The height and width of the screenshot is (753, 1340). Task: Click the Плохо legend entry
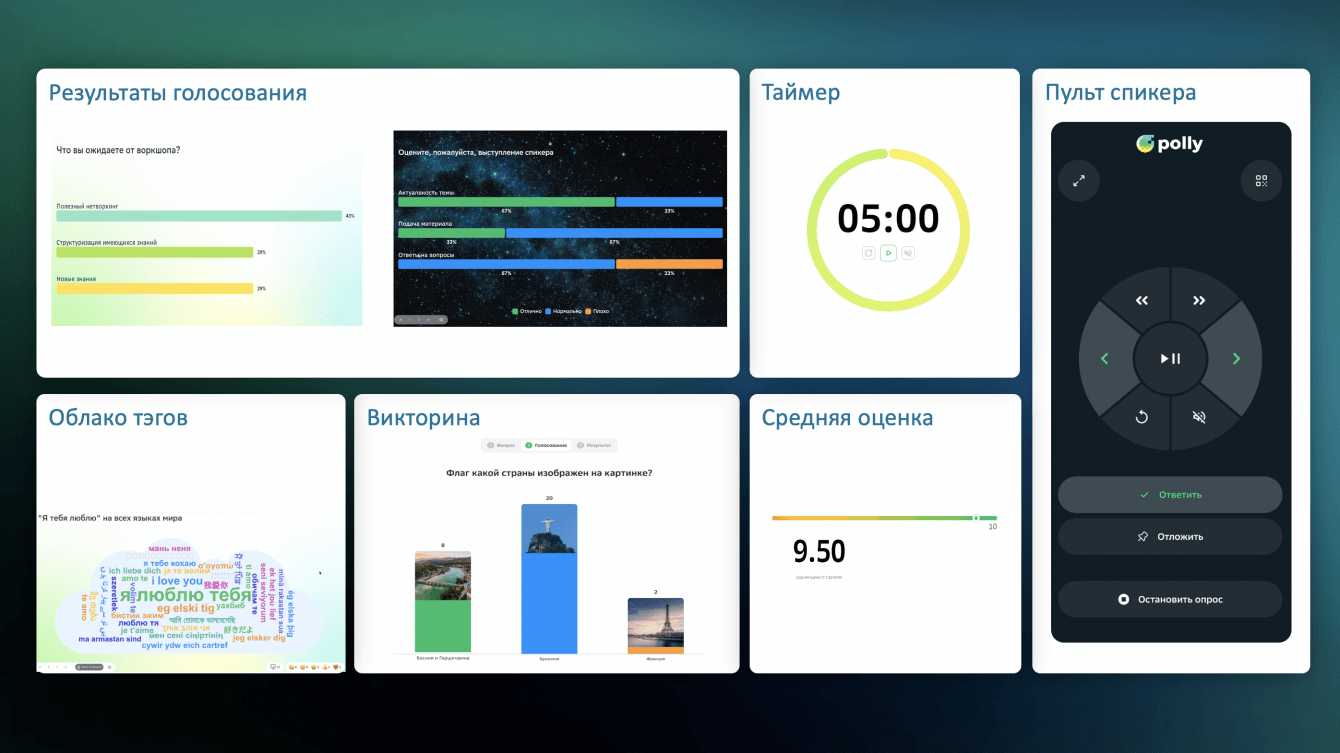point(597,311)
